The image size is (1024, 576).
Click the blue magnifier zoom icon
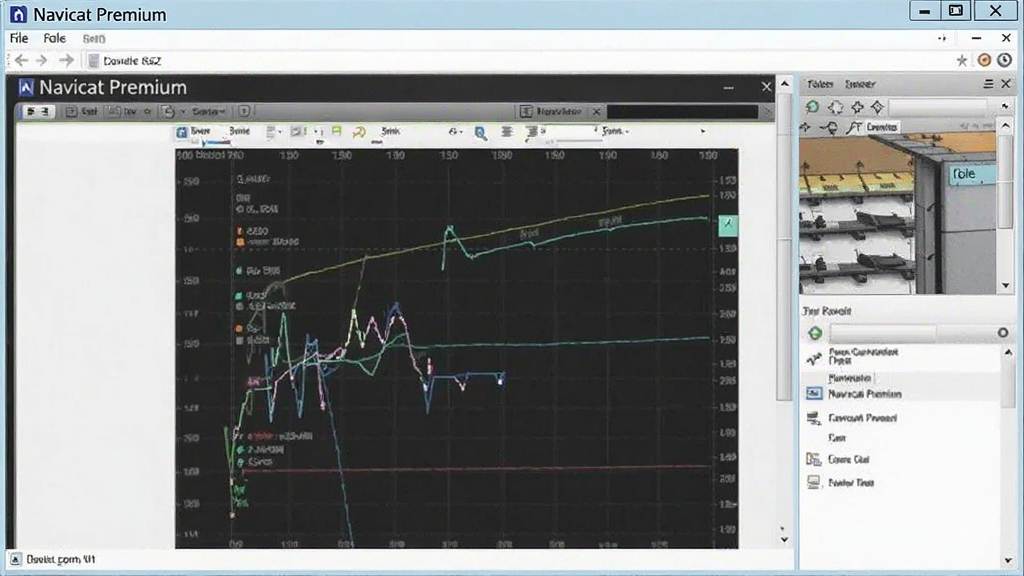pos(481,133)
